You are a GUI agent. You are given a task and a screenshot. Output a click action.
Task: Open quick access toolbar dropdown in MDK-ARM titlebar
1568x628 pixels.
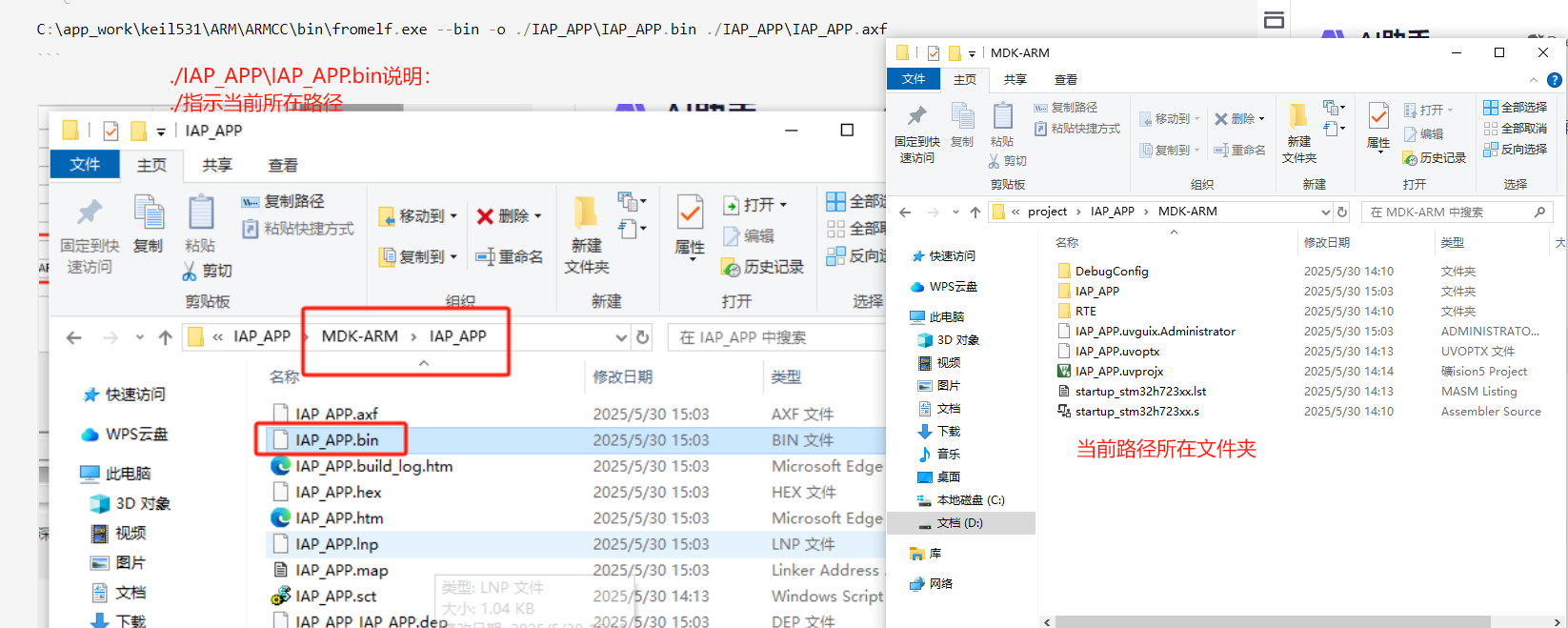(x=972, y=53)
